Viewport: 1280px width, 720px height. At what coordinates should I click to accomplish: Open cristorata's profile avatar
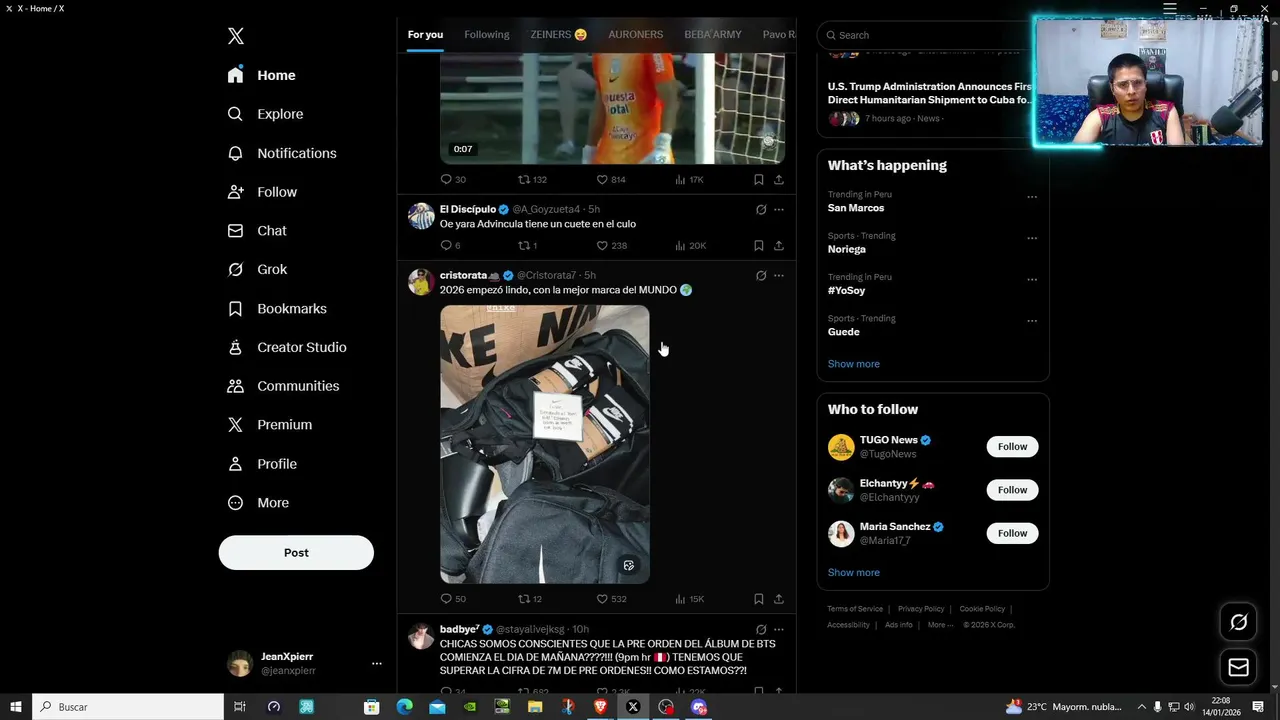(421, 282)
